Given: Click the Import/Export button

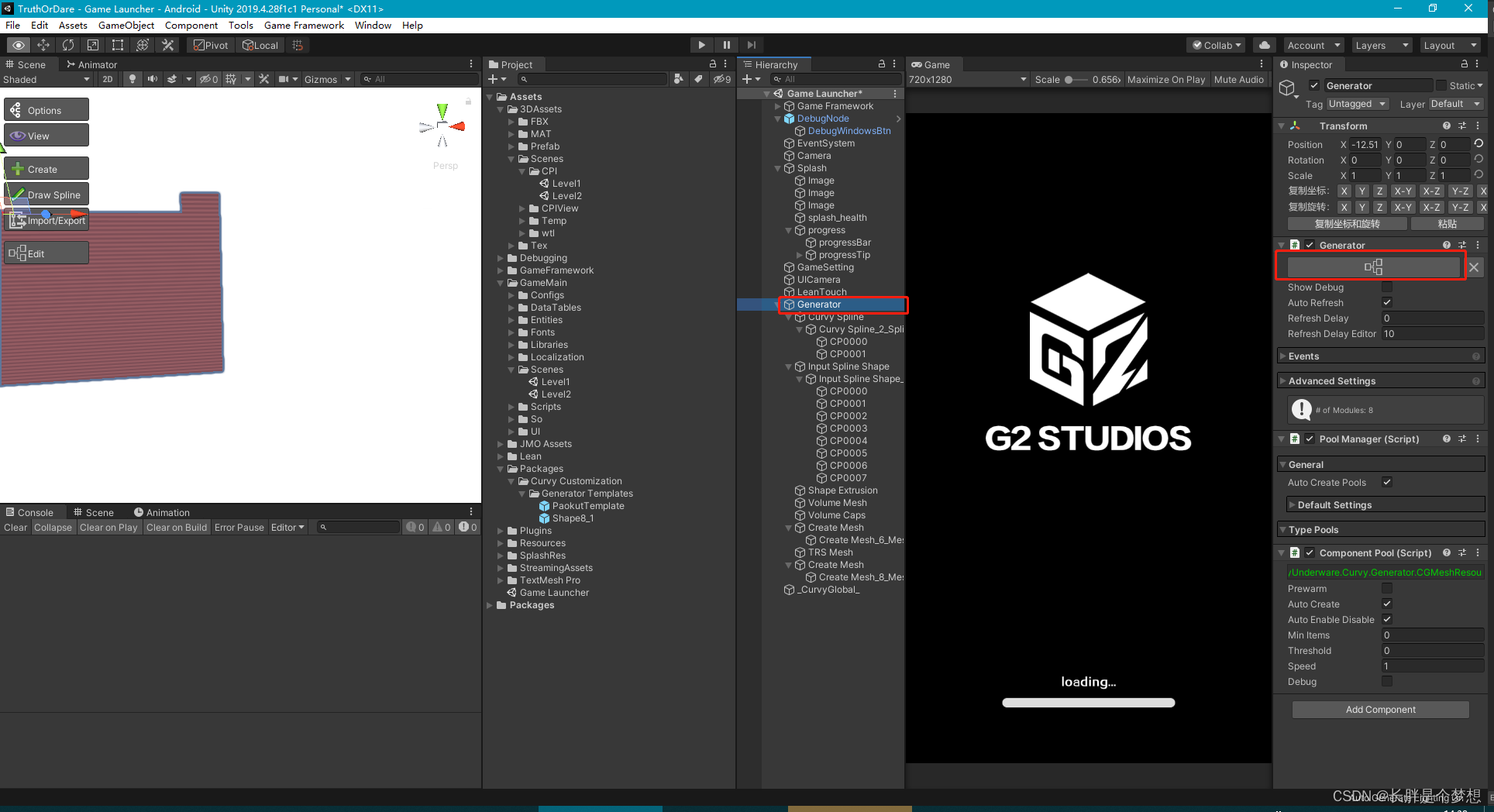Looking at the screenshot, I should point(46,220).
